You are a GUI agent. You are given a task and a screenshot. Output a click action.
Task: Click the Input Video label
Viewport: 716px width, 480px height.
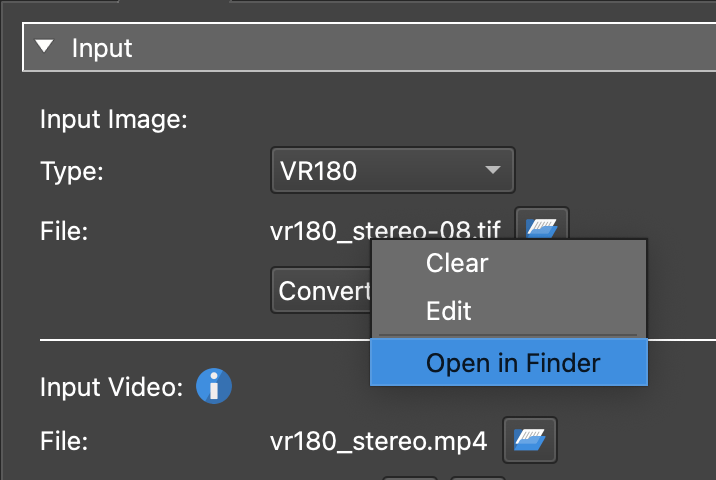(x=111, y=387)
